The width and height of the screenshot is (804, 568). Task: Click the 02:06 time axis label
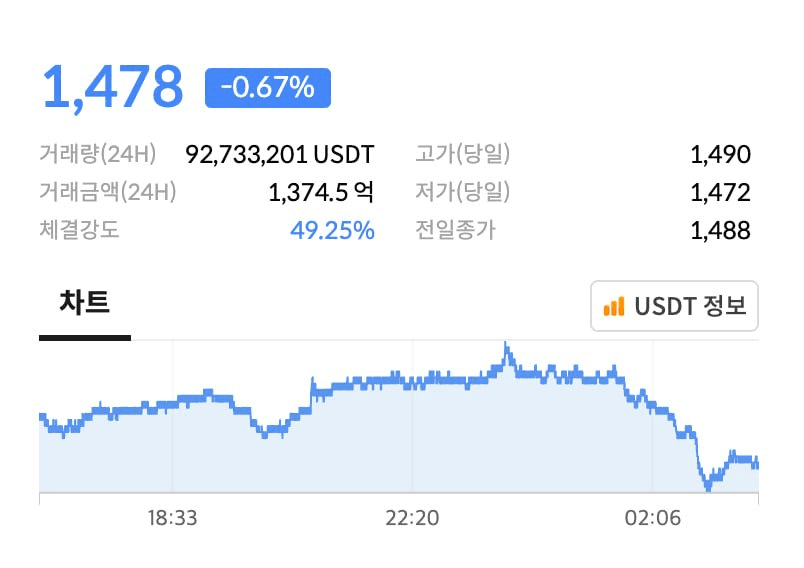651,518
